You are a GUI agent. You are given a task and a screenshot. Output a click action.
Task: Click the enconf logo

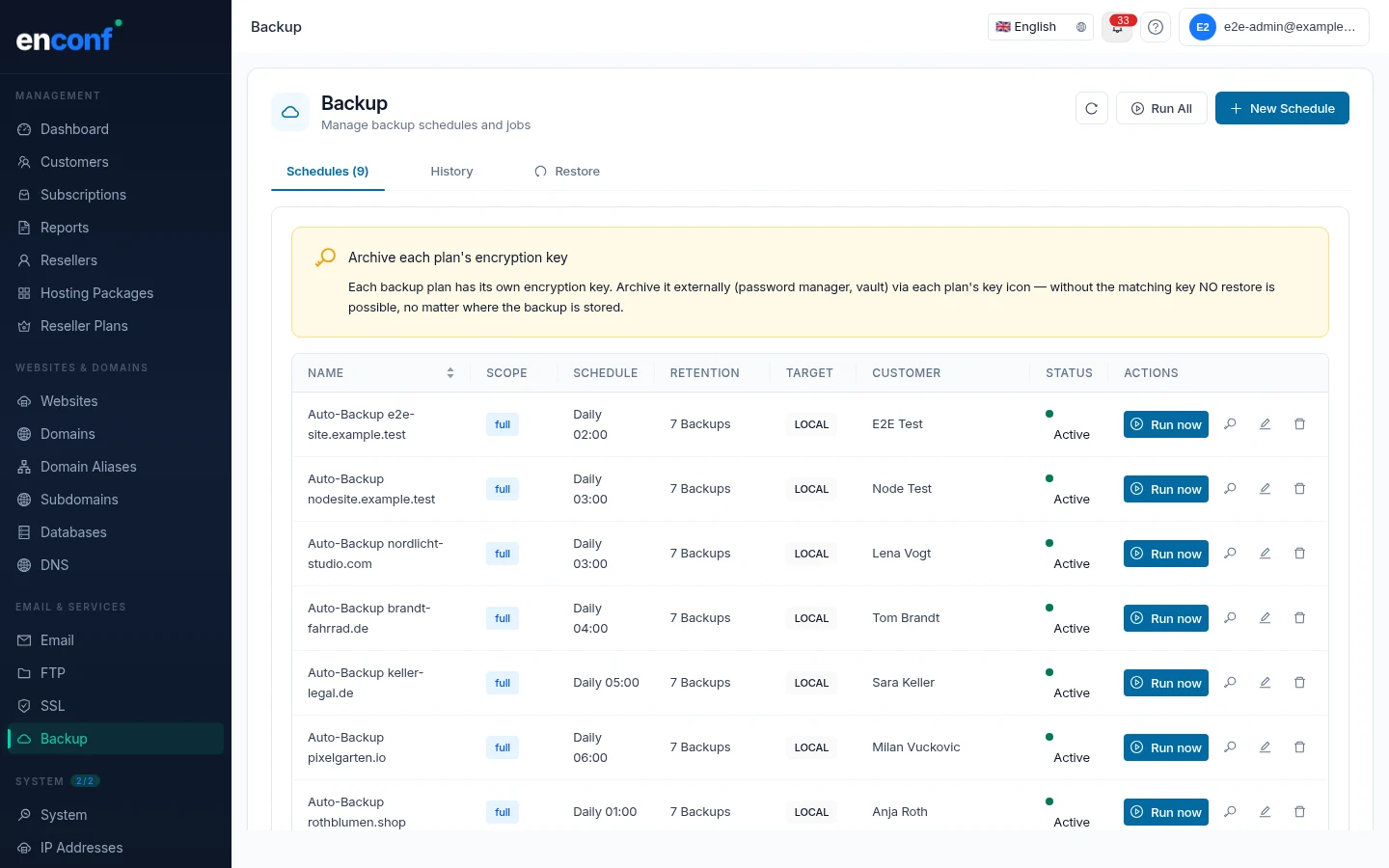coord(68,37)
